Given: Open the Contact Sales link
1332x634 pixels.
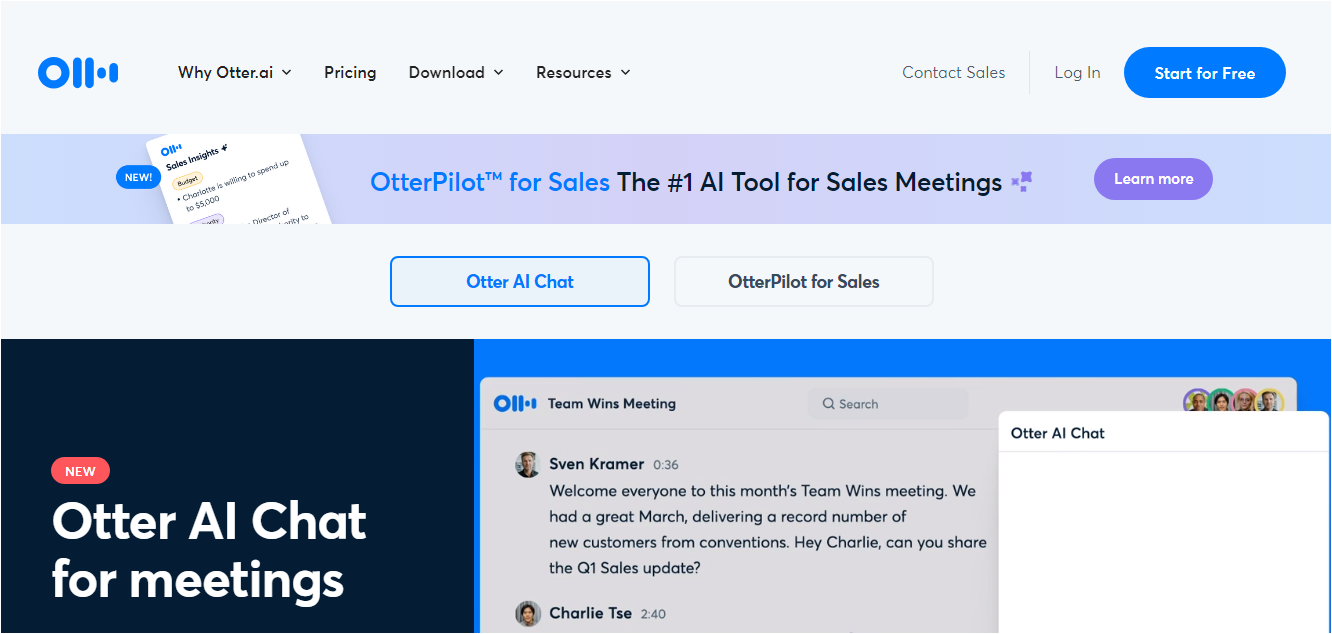Looking at the screenshot, I should 953,73.
